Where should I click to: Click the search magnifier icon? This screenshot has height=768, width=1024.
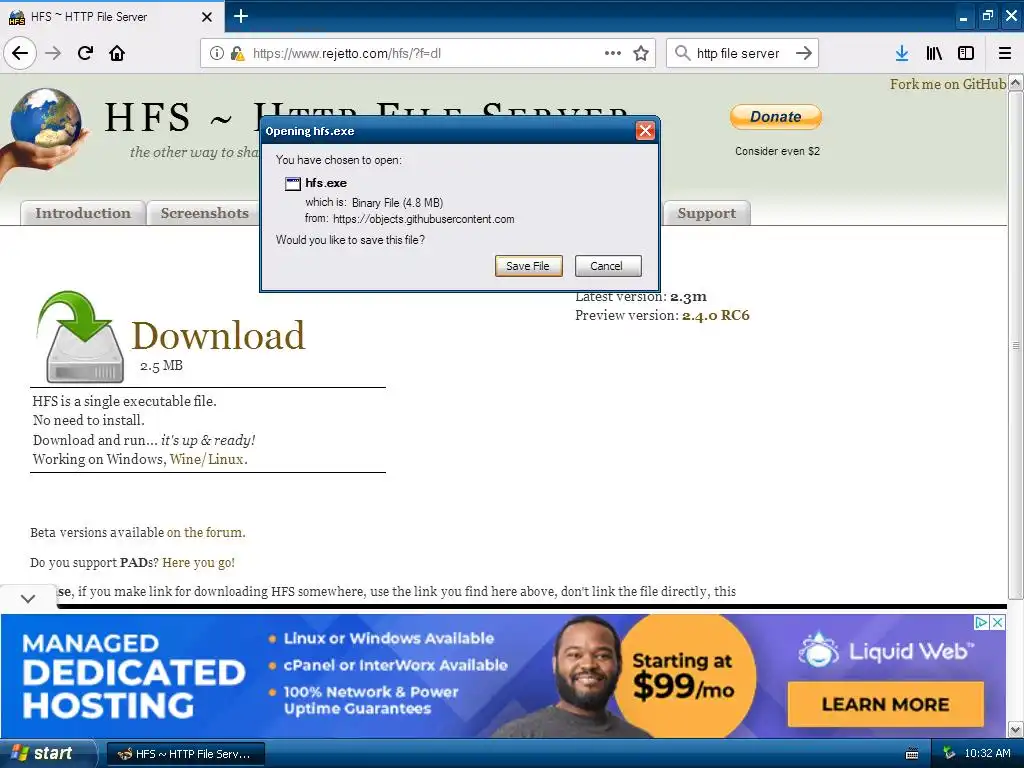click(x=682, y=53)
